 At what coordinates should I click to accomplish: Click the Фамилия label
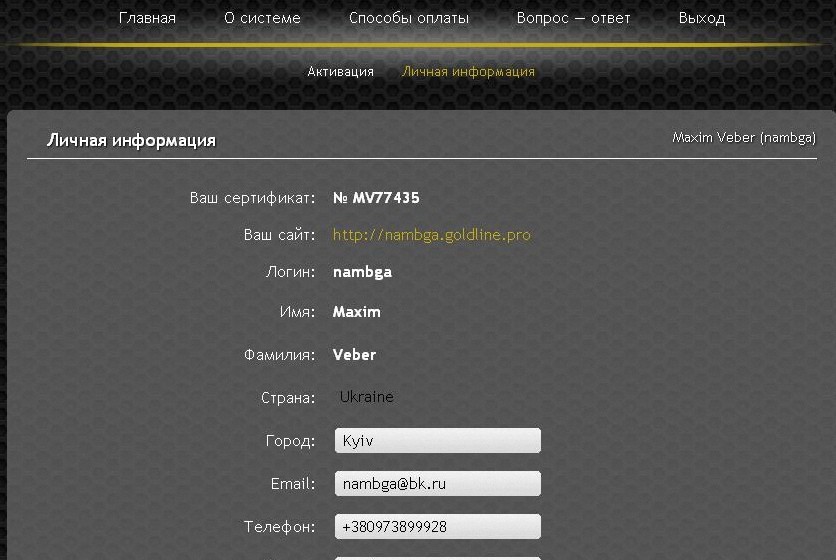click(x=279, y=355)
